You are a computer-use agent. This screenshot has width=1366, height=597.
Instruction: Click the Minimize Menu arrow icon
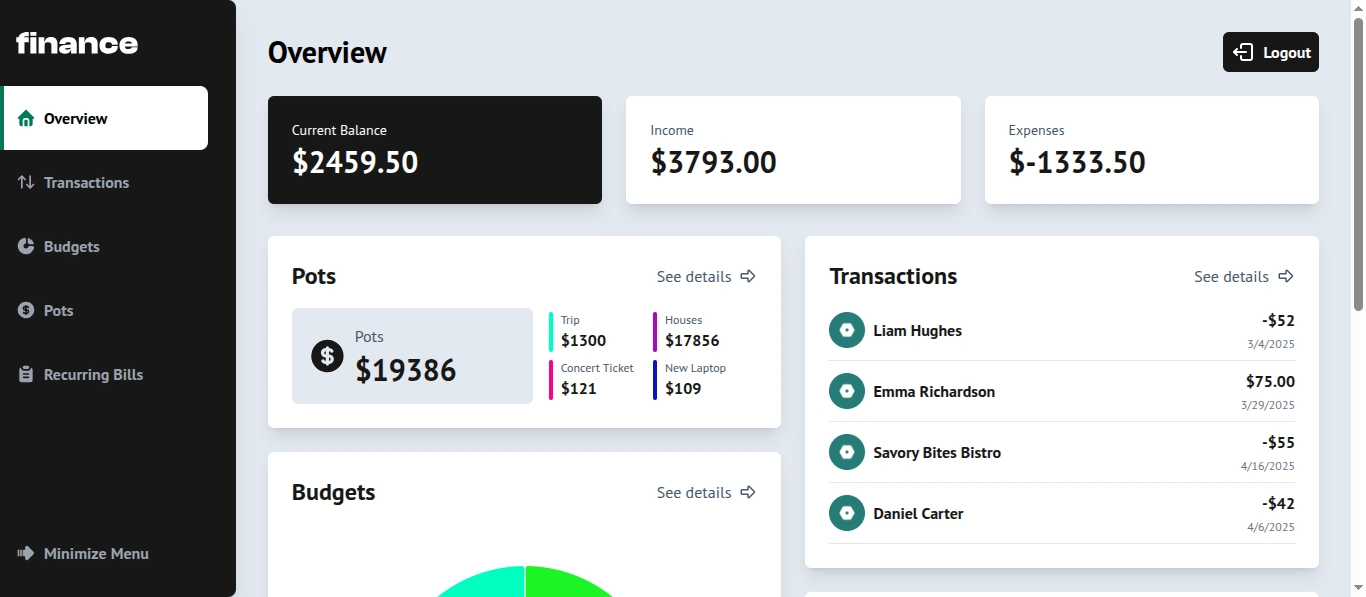pyautogui.click(x=26, y=553)
